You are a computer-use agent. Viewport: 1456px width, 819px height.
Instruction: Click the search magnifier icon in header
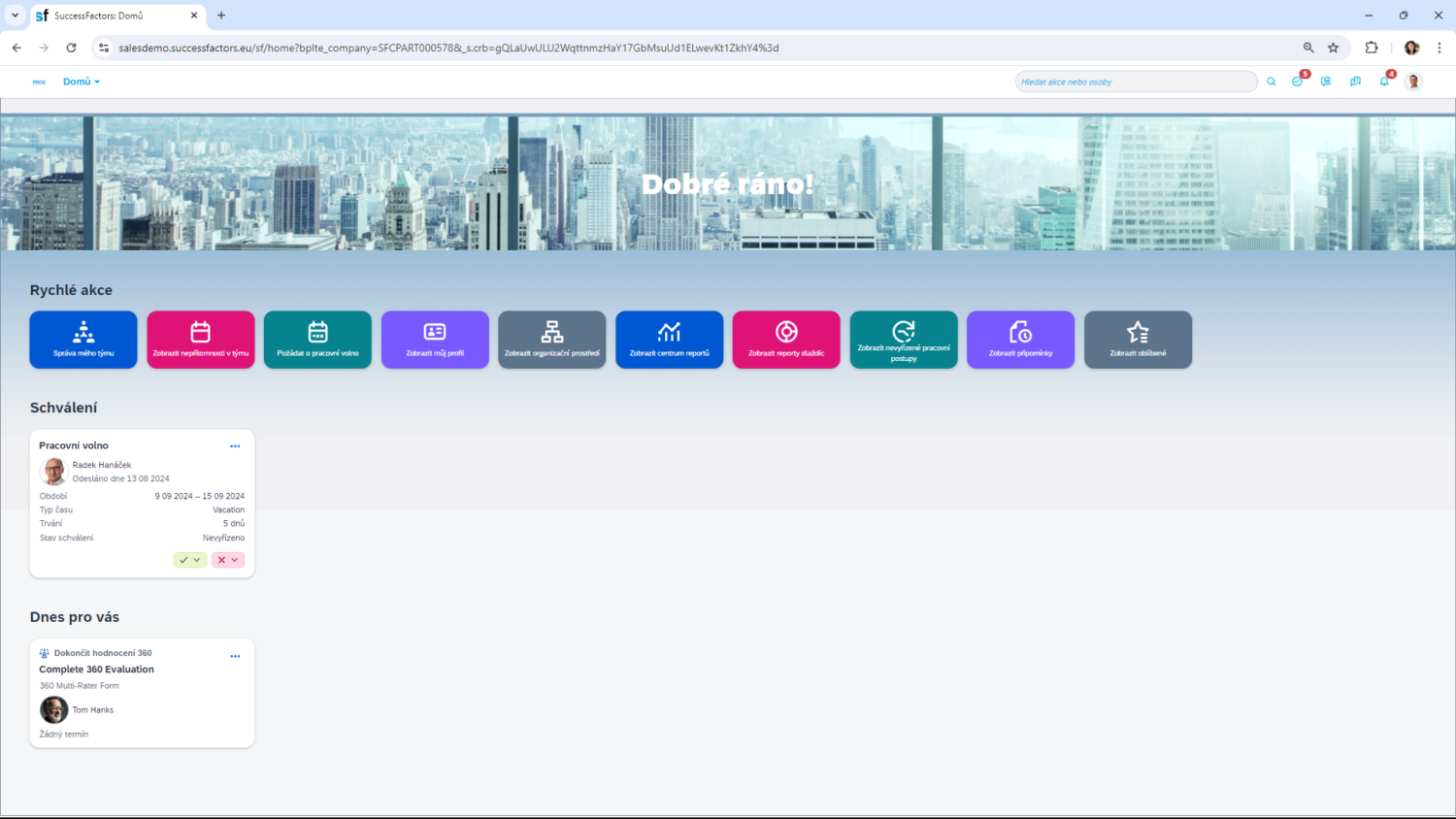[1271, 82]
